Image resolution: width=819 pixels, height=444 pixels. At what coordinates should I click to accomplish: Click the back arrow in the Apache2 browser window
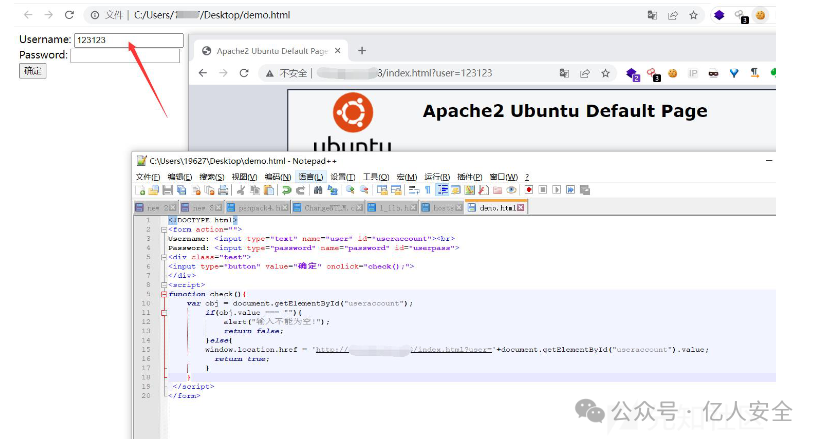(x=203, y=73)
